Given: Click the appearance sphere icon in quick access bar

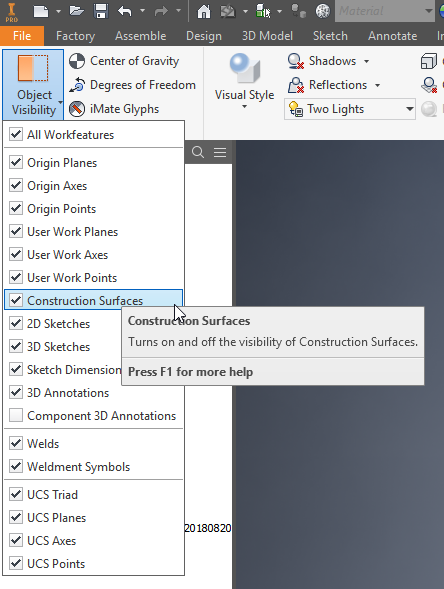Looking at the screenshot, I should click(x=323, y=11).
